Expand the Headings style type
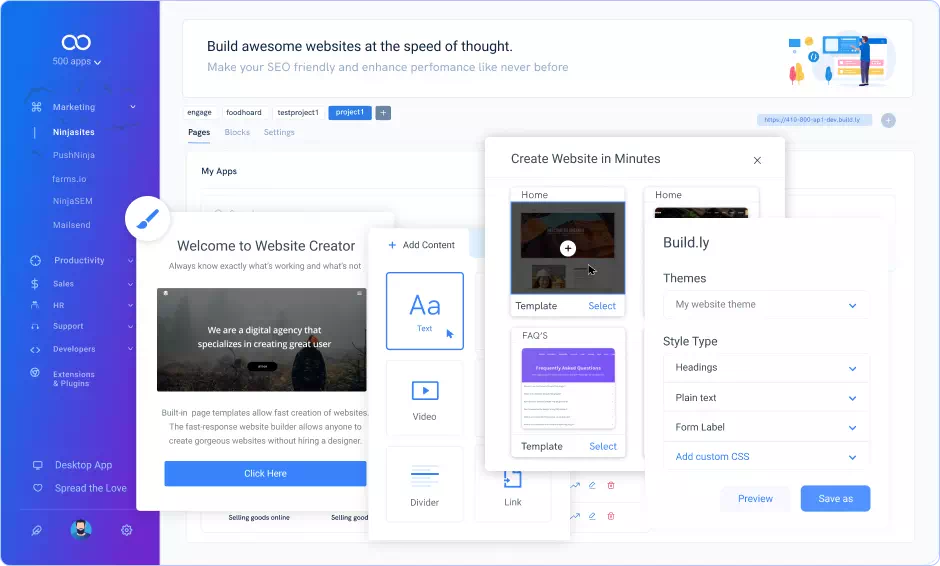The height and width of the screenshot is (566, 940). tap(765, 368)
